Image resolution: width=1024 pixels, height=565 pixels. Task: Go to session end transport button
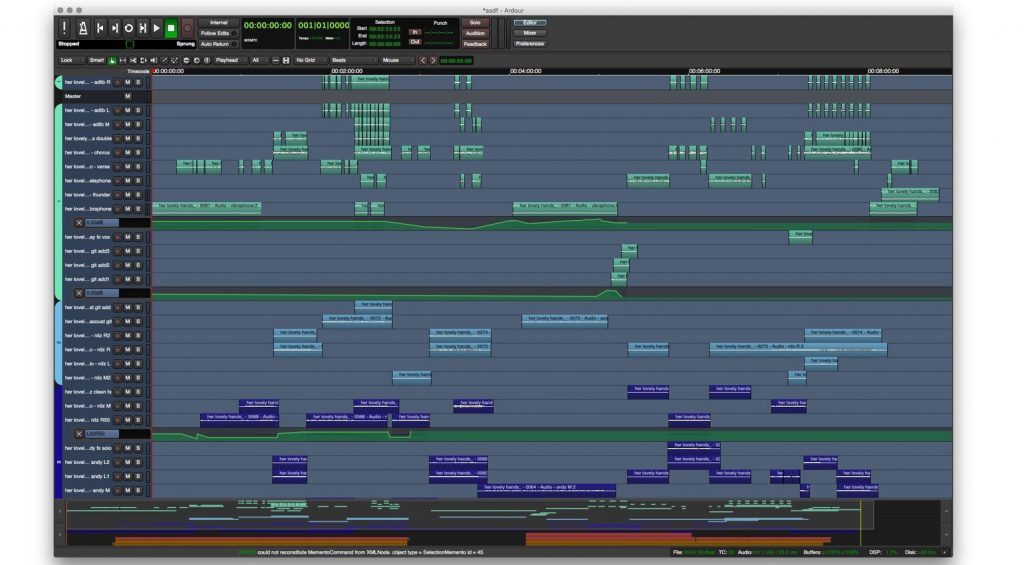pos(114,28)
